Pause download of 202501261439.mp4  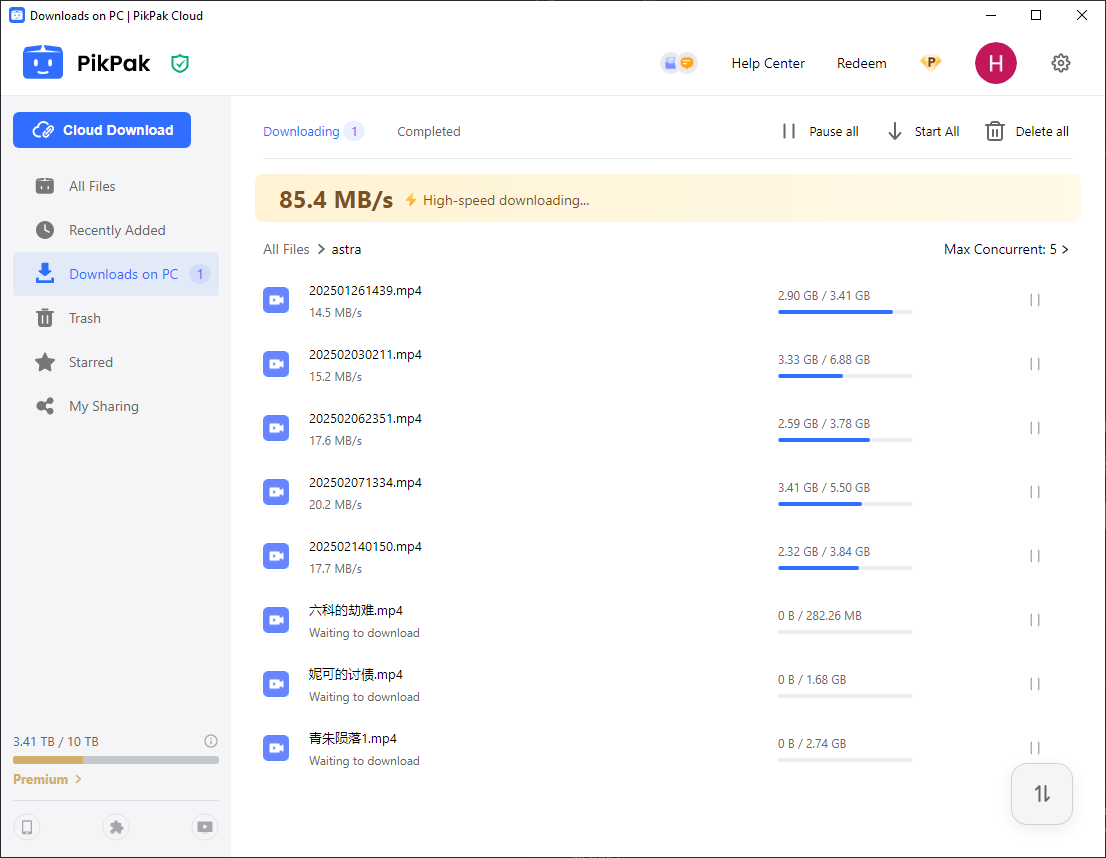[1034, 300]
